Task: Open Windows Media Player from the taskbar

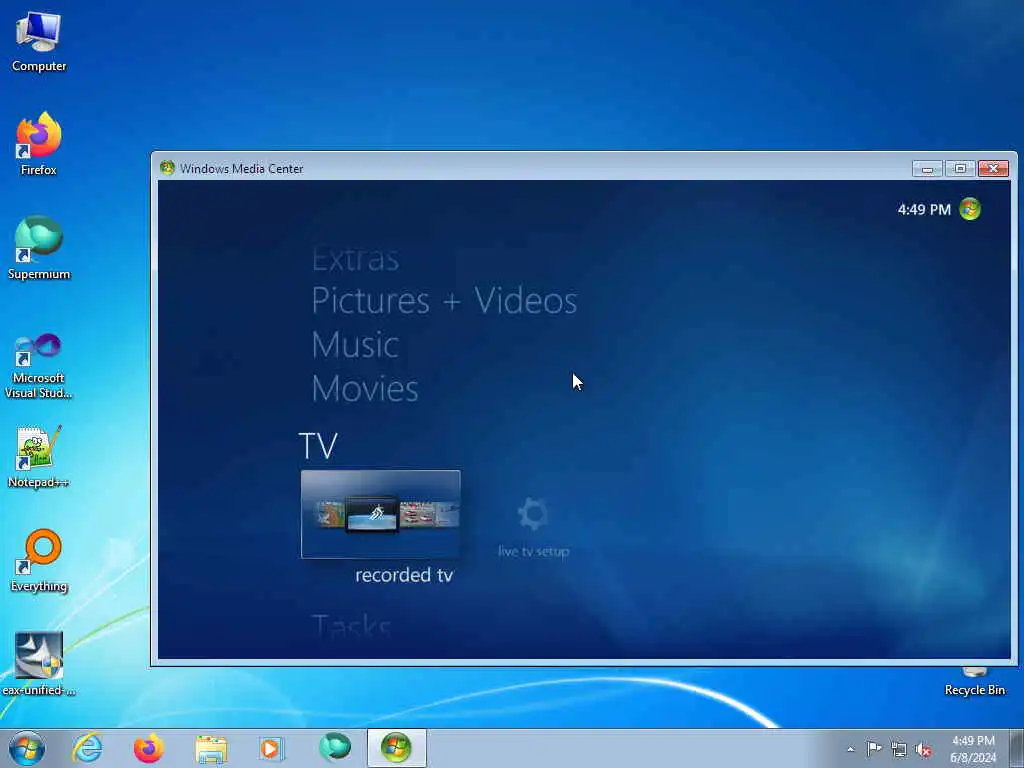Action: pos(271,748)
